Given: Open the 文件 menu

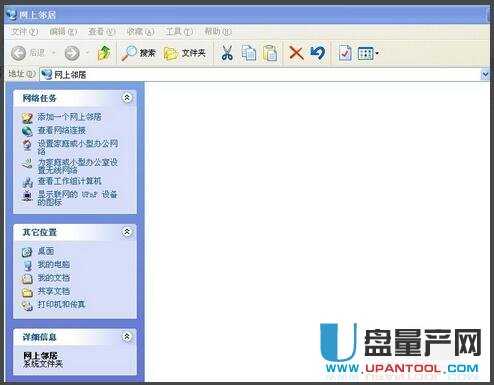Looking at the screenshot, I should coord(24,32).
